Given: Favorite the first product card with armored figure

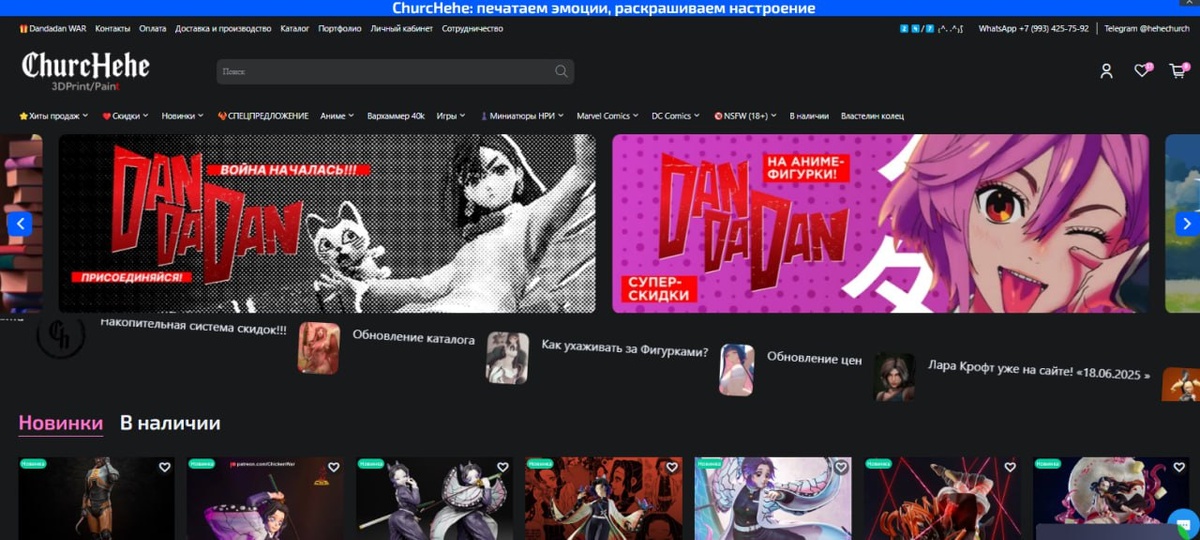Looking at the screenshot, I should (x=165, y=467).
